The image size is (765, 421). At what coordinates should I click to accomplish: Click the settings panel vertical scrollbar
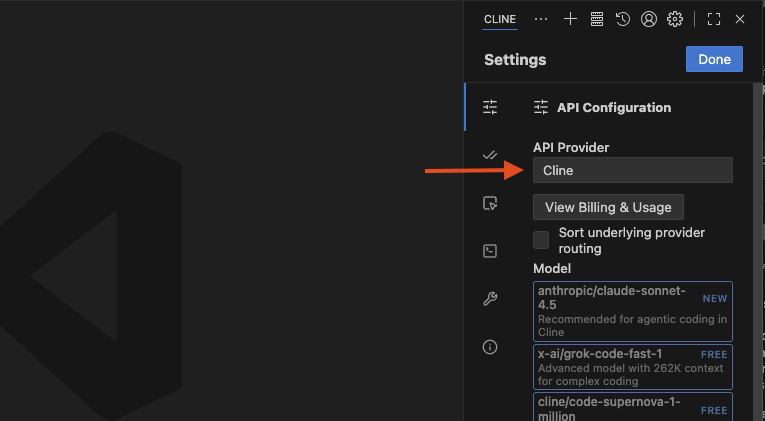click(x=758, y=251)
